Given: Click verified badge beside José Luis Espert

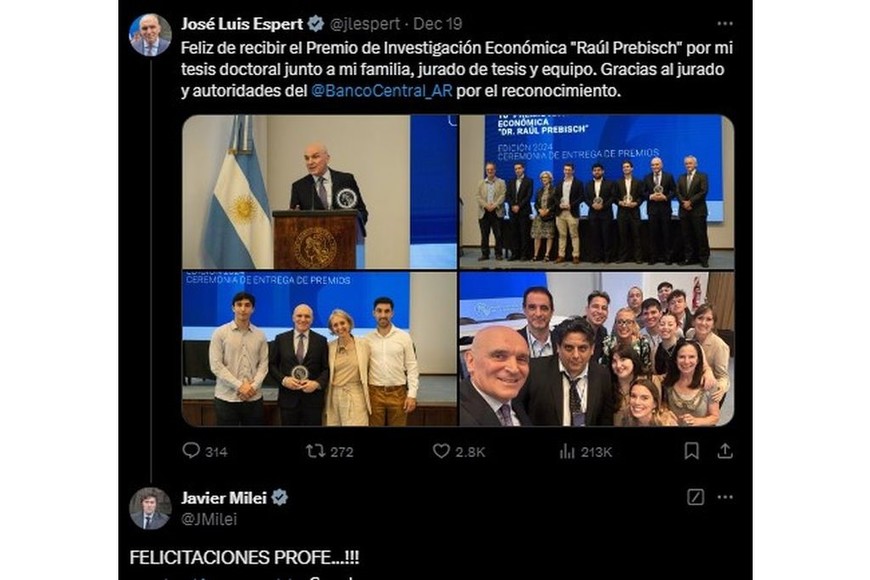Looking at the screenshot, I should click(x=316, y=23).
